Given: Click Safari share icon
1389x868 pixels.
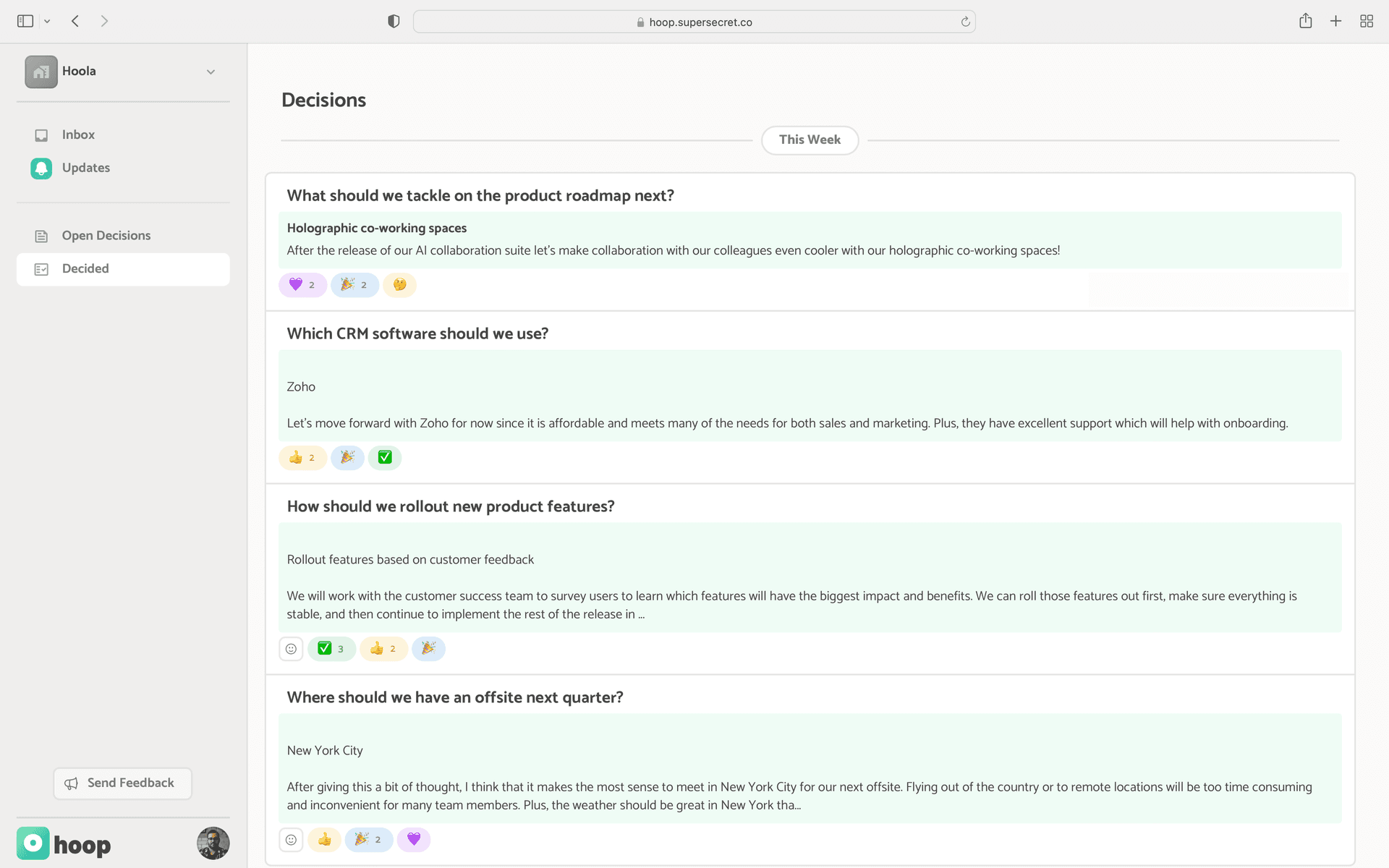Looking at the screenshot, I should [1305, 22].
